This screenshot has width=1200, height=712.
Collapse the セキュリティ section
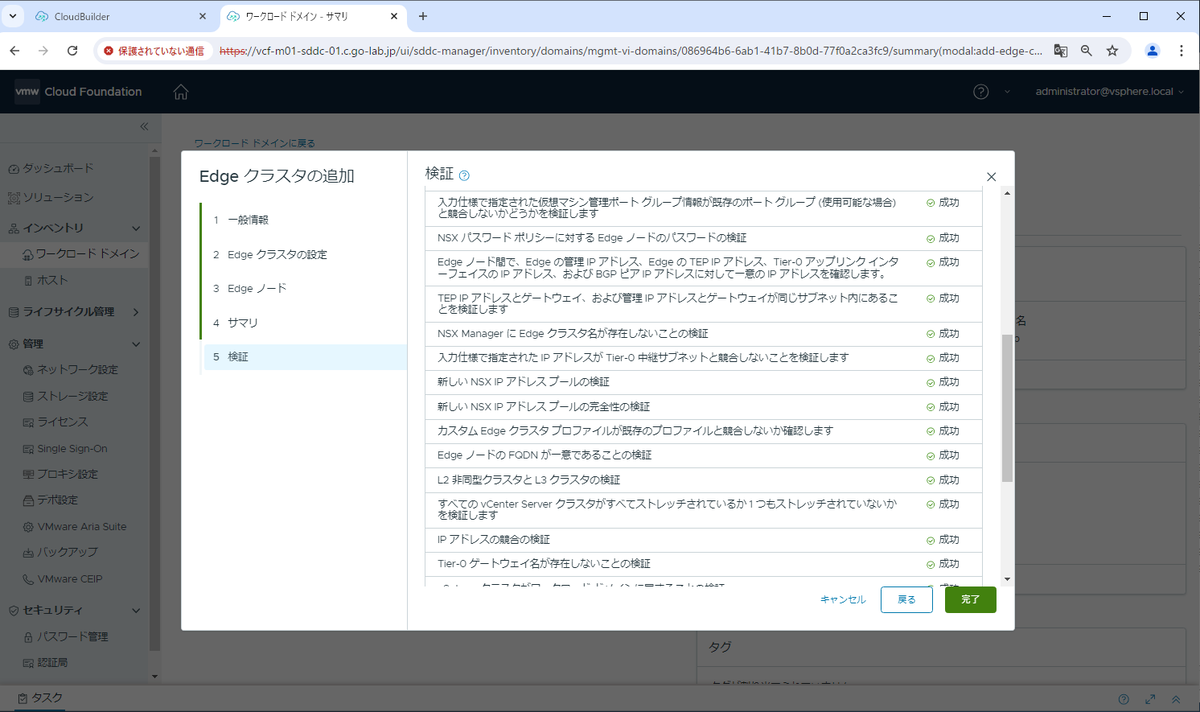(x=136, y=610)
